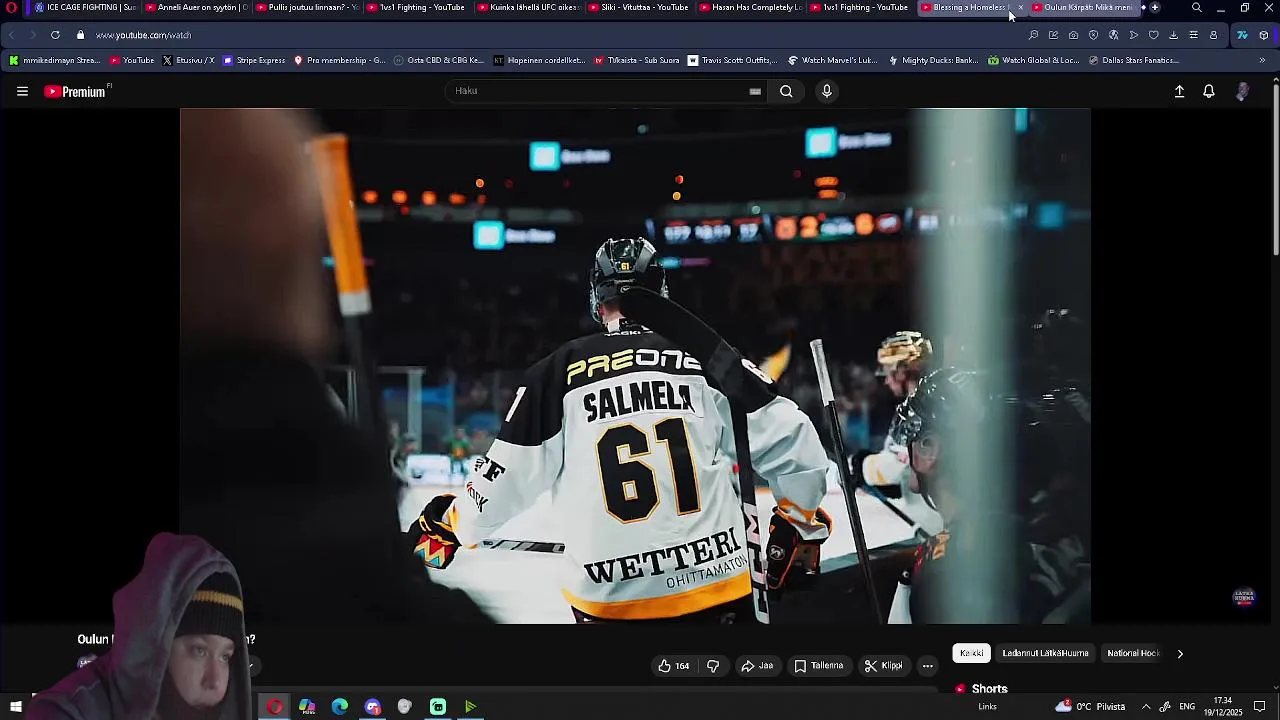Switch ENG keyboard language
1280x720 pixels.
click(1187, 707)
